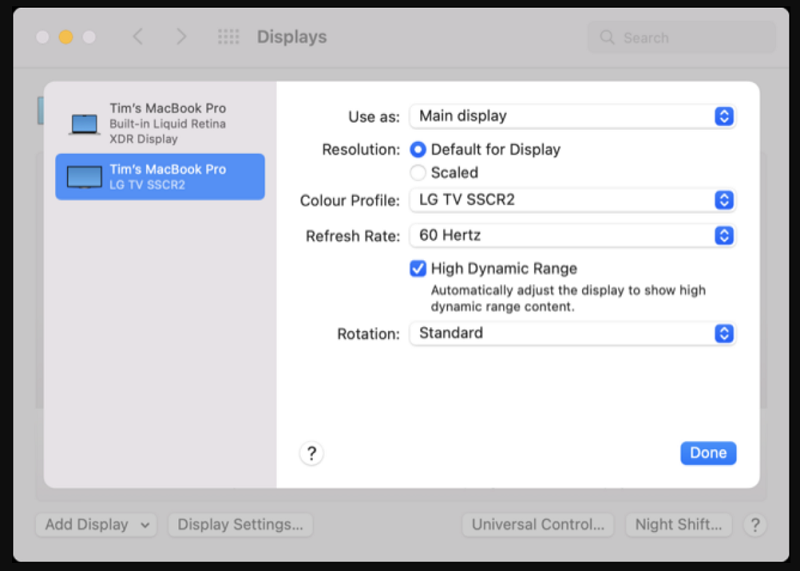
Task: Click the Displays window title
Action: tap(292, 37)
